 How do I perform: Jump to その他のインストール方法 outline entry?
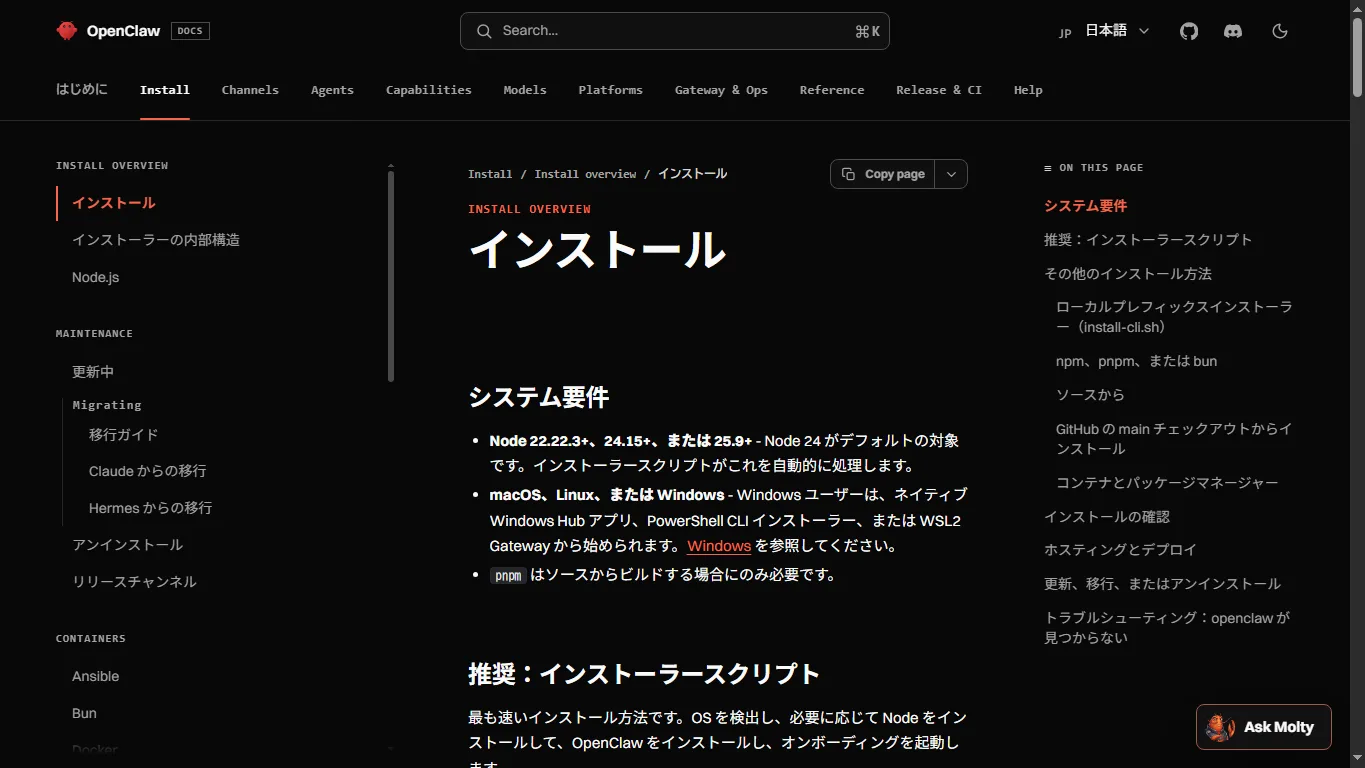(1128, 274)
